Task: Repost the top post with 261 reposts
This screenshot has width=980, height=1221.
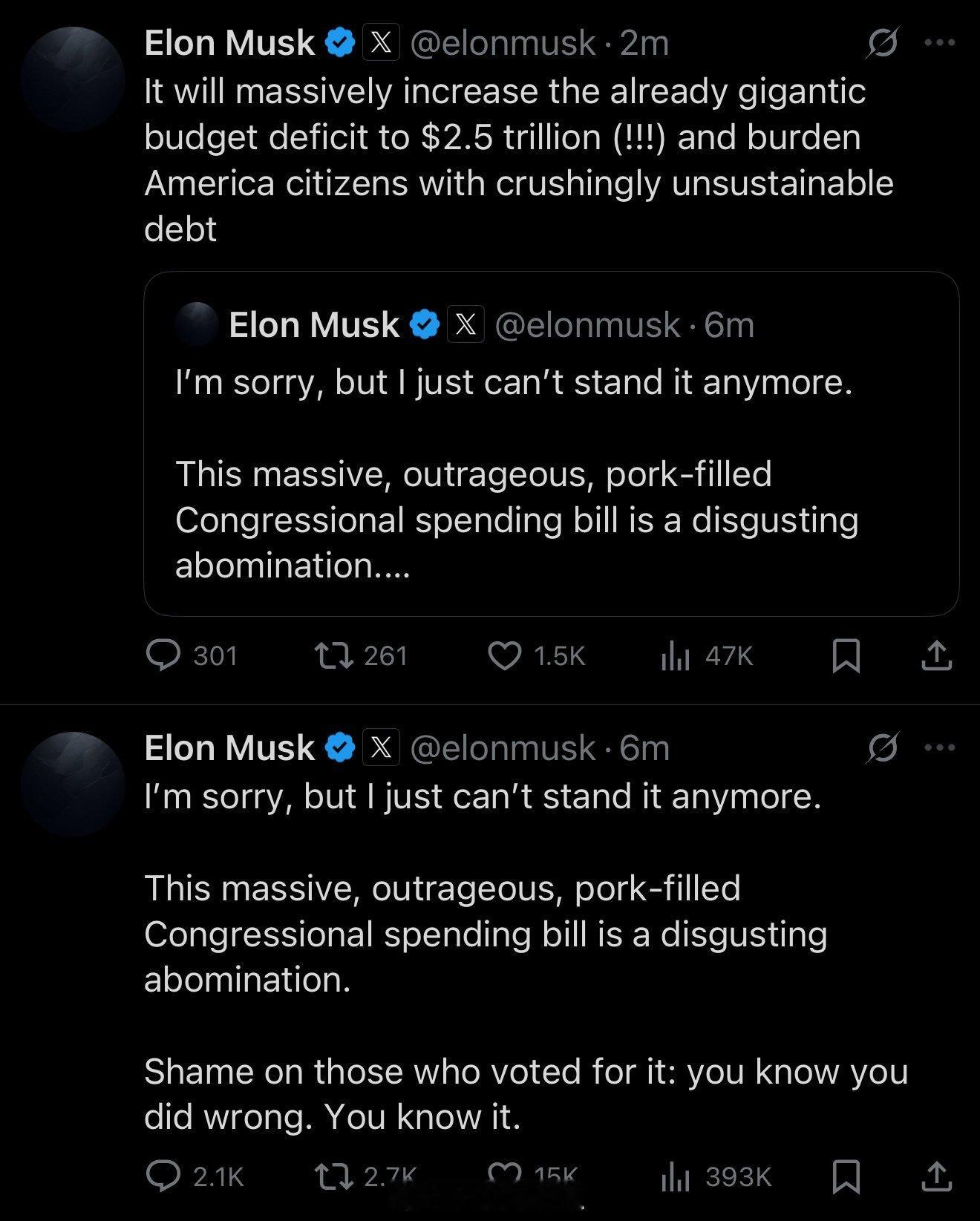Action: 333,655
